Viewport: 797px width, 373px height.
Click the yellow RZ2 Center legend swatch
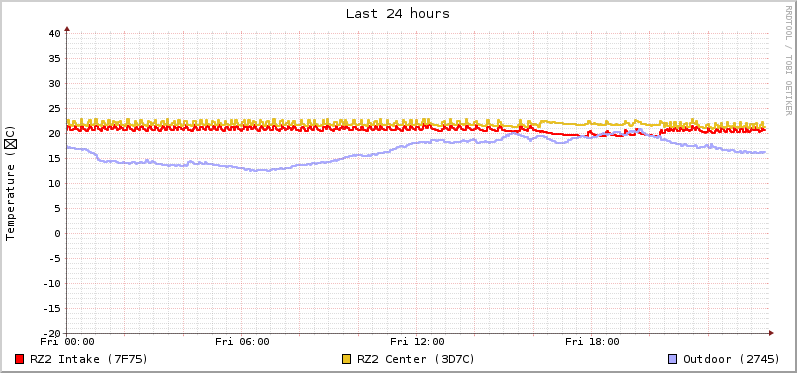[x=347, y=359]
